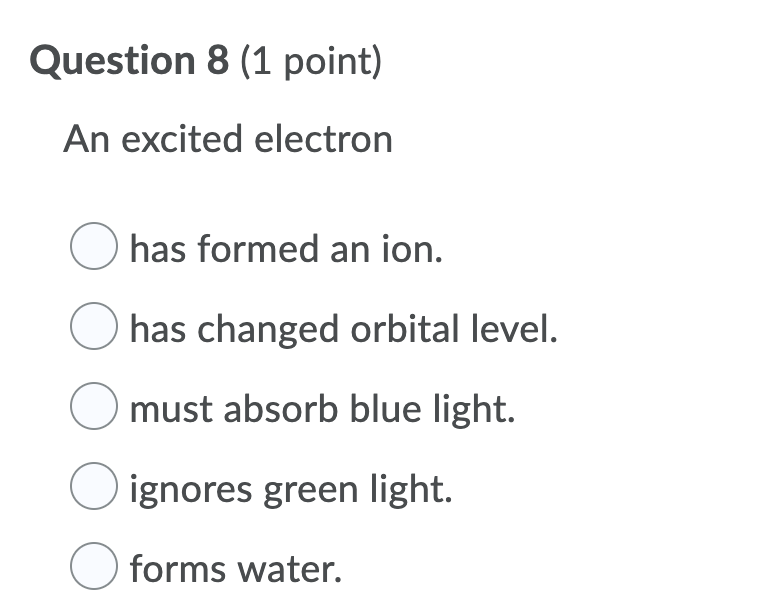Click the 'has formed an ion.' answer text
780x614 pixels.
pos(286,249)
